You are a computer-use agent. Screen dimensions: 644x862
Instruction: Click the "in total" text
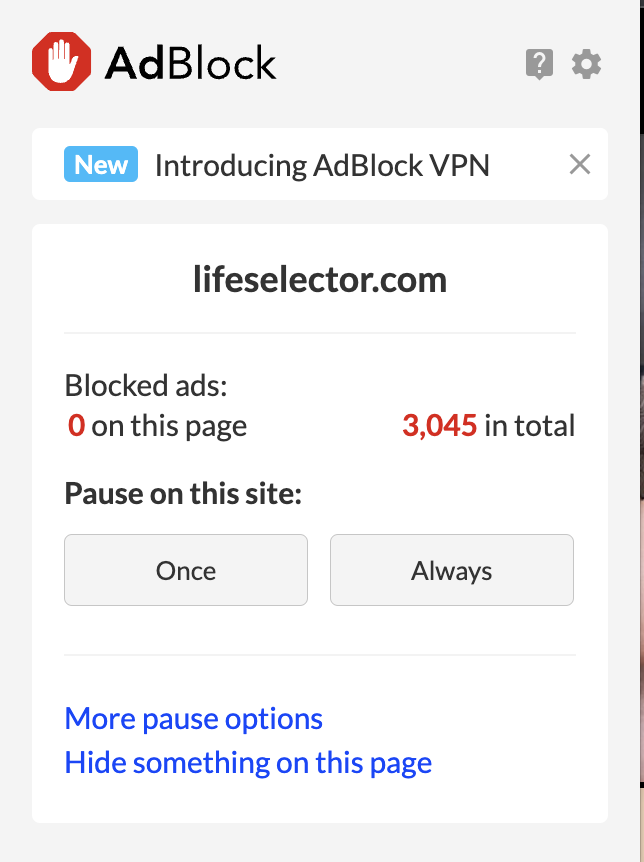coord(530,426)
